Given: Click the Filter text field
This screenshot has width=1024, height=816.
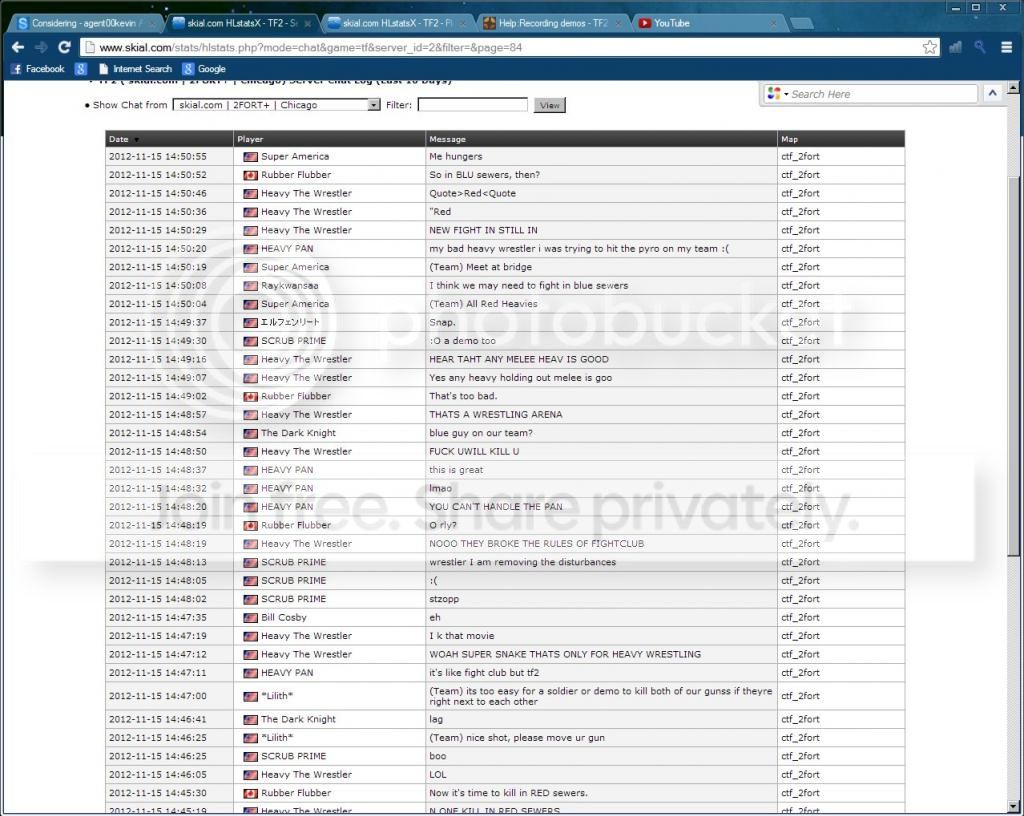Looking at the screenshot, I should [x=472, y=104].
